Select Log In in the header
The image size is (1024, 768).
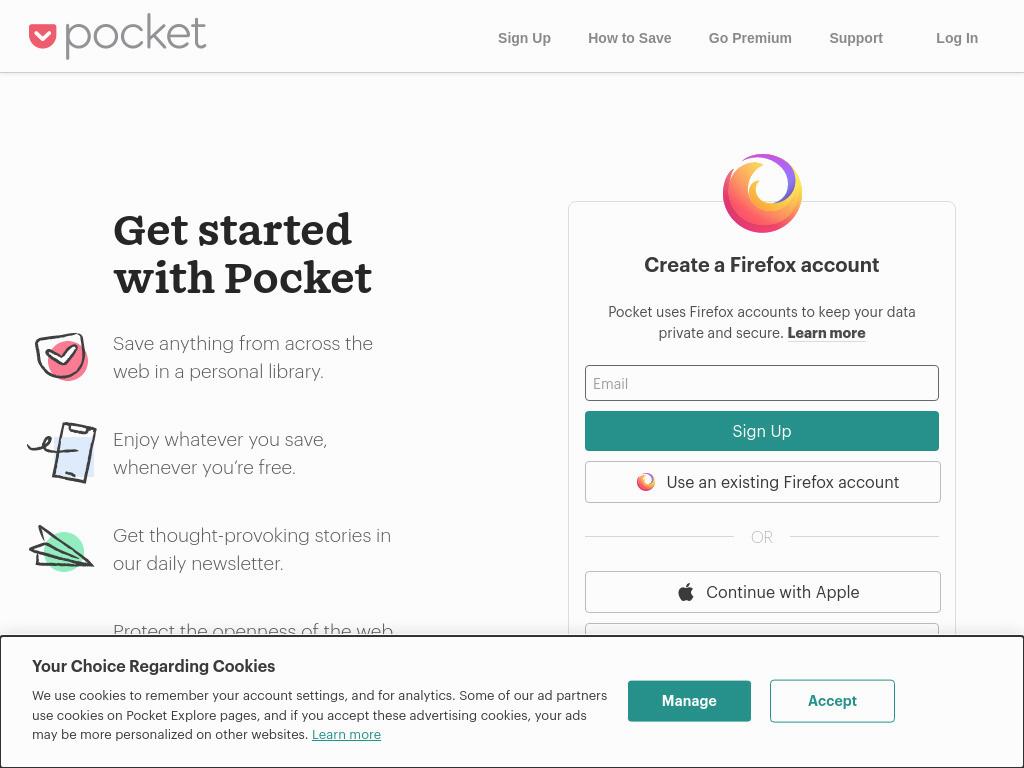coord(957,38)
